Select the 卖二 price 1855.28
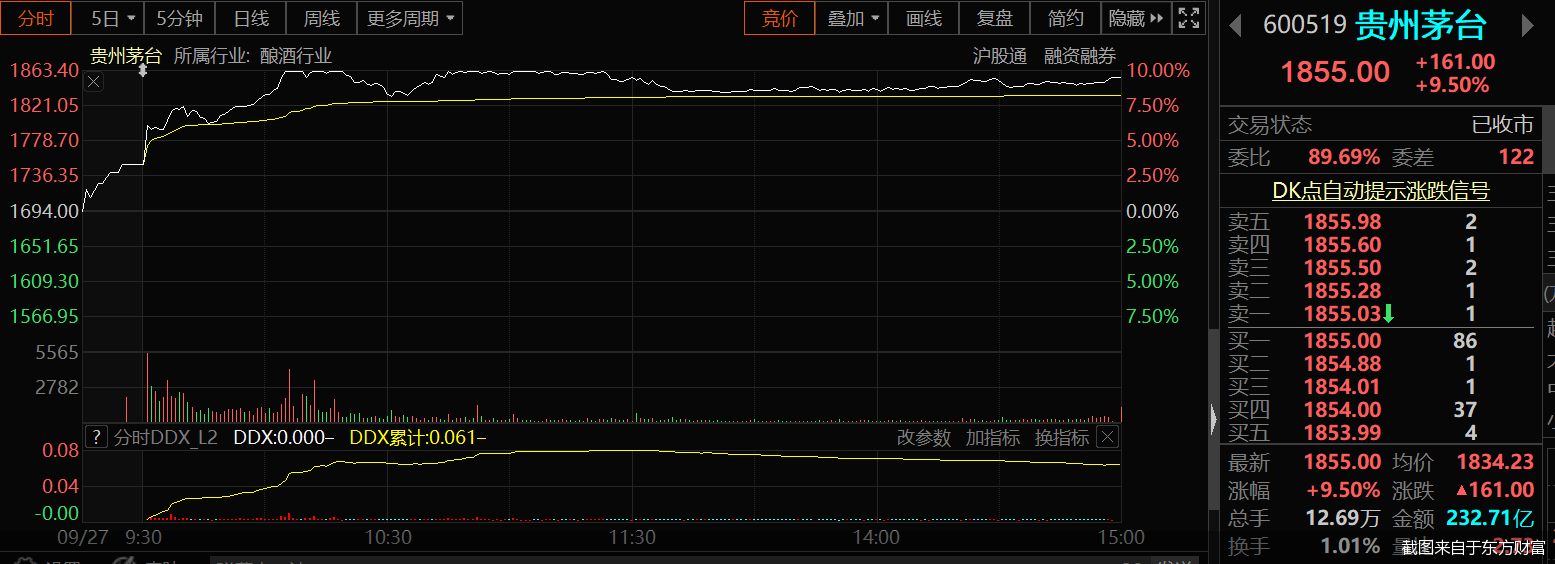This screenshot has width=1555, height=564. (x=1342, y=291)
